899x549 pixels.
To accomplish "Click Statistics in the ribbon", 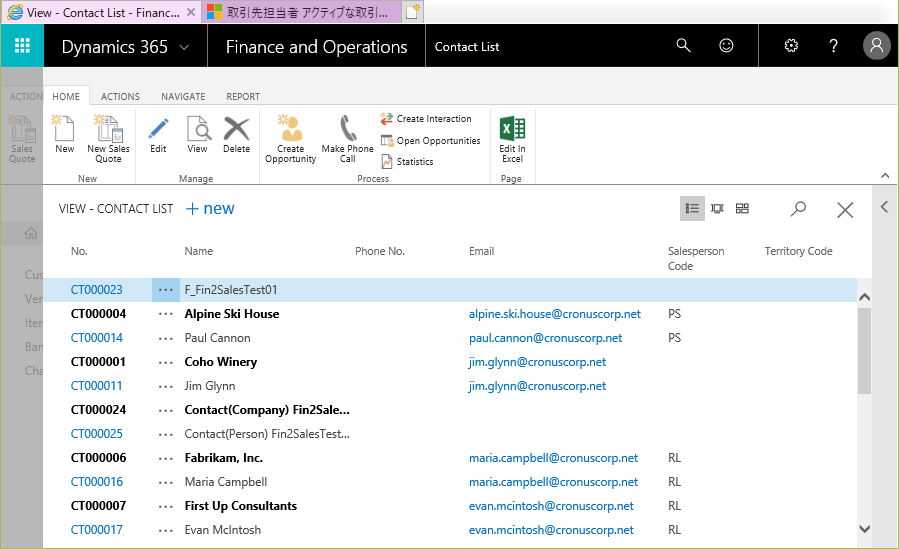I will click(x=406, y=162).
